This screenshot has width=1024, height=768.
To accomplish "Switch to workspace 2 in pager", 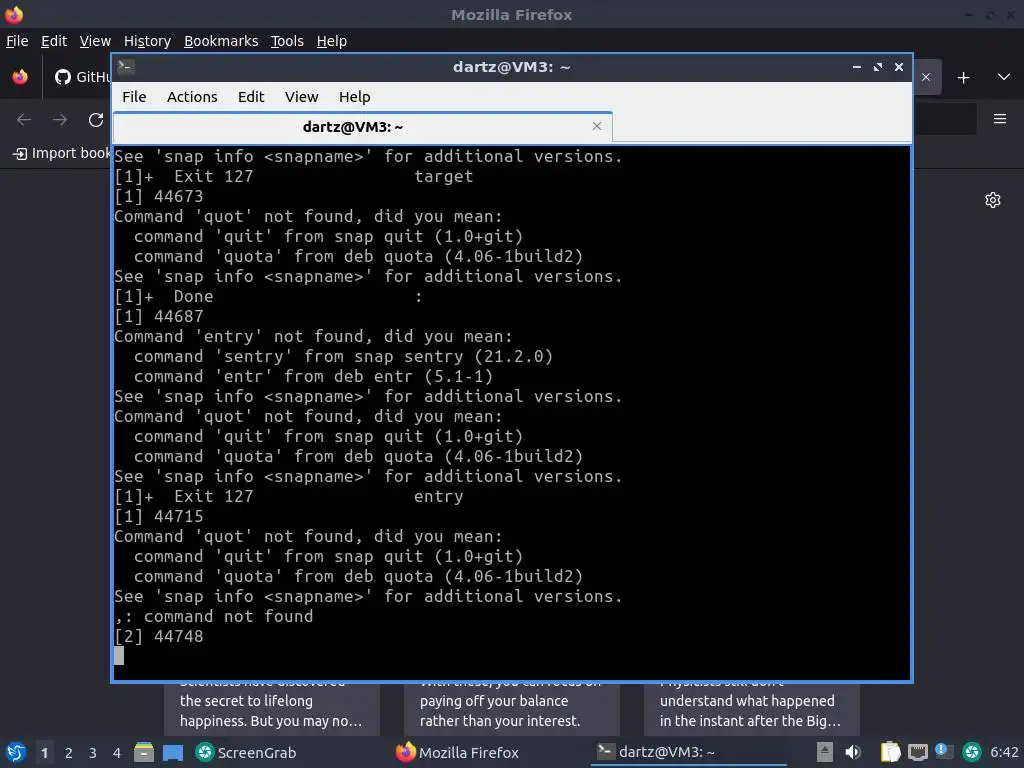I will pyautogui.click(x=69, y=753).
